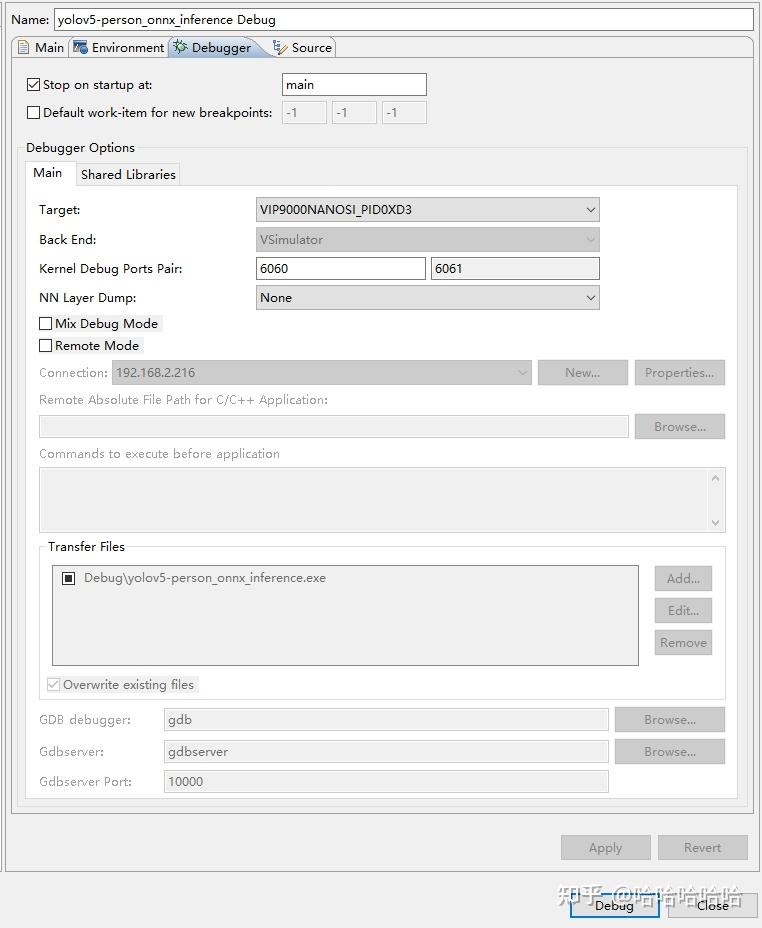Switch to the Main configuration tab
The width and height of the screenshot is (762, 928).
coord(40,48)
